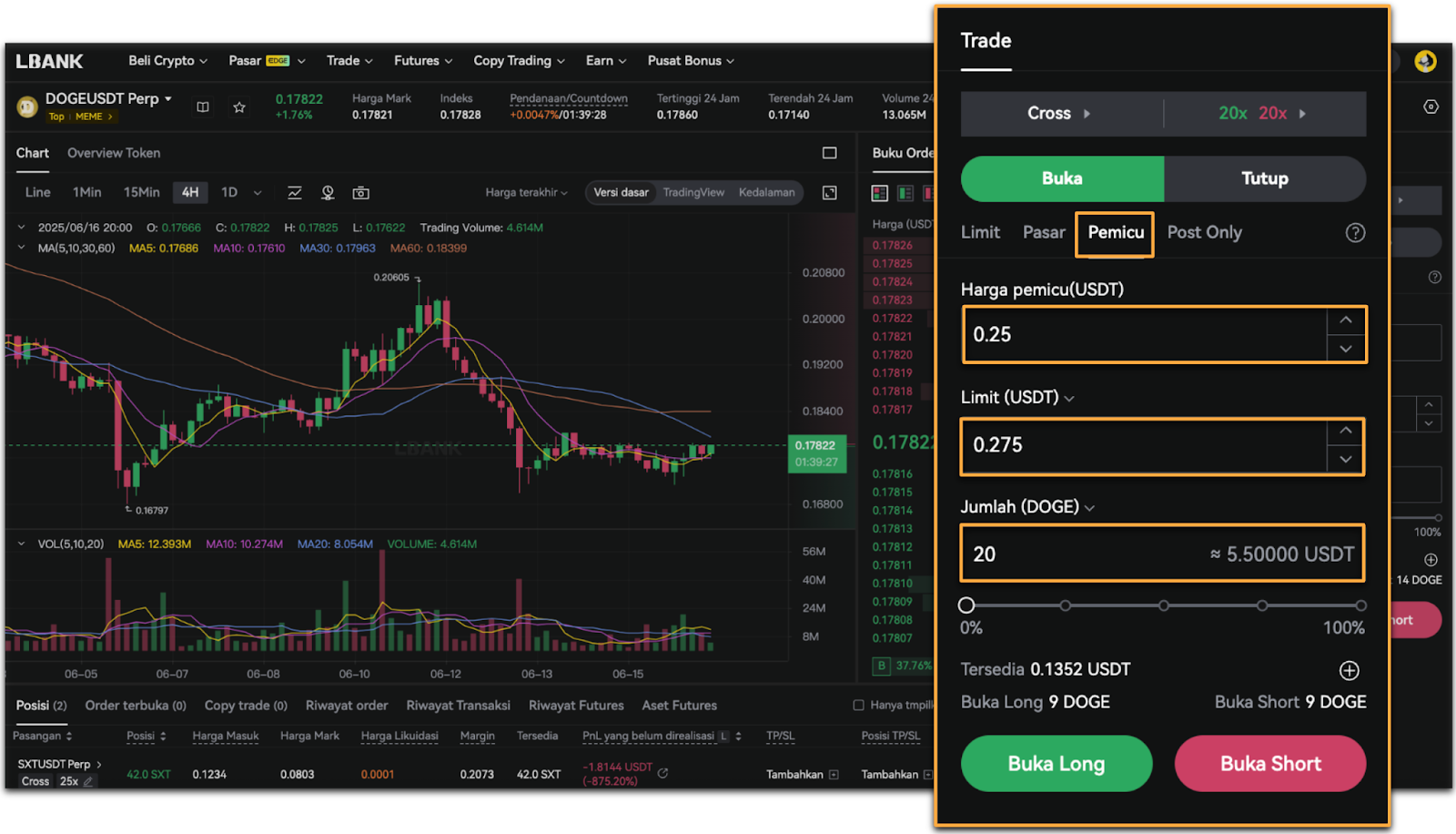Click the chart indicators icon
Viewport: 1456px width, 834px height.
[295, 193]
